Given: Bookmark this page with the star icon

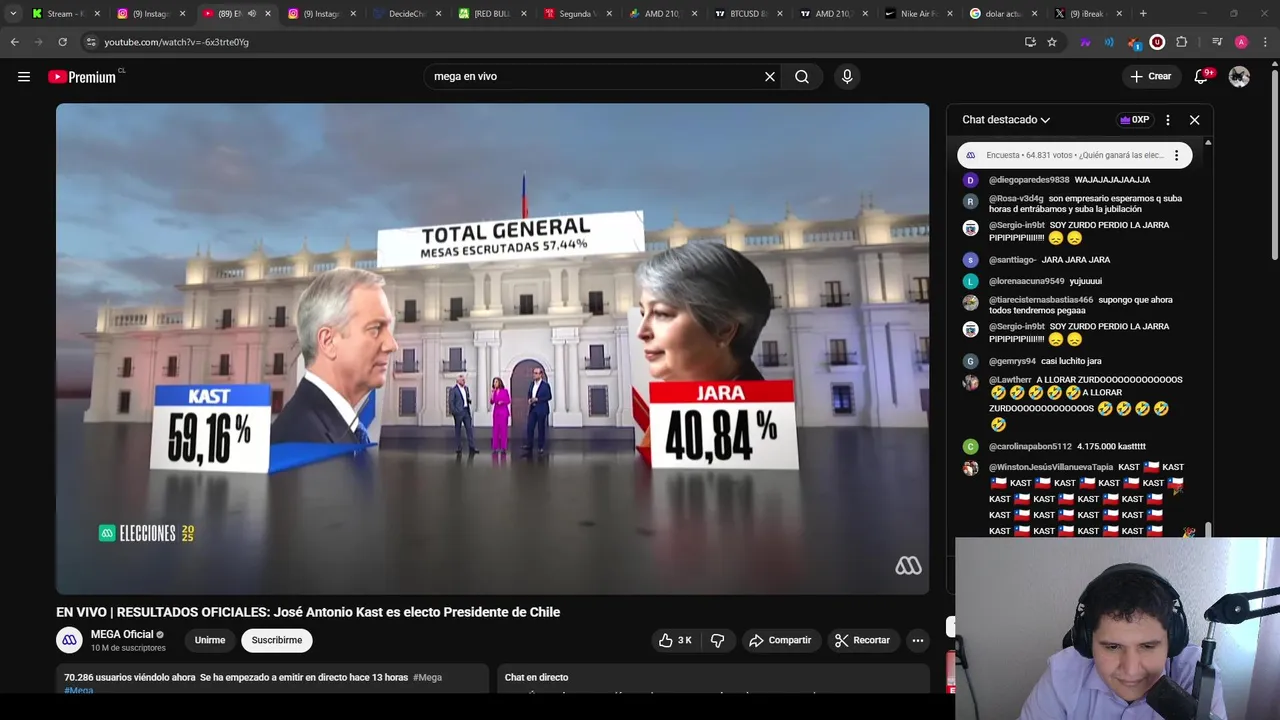Looking at the screenshot, I should (x=1052, y=42).
